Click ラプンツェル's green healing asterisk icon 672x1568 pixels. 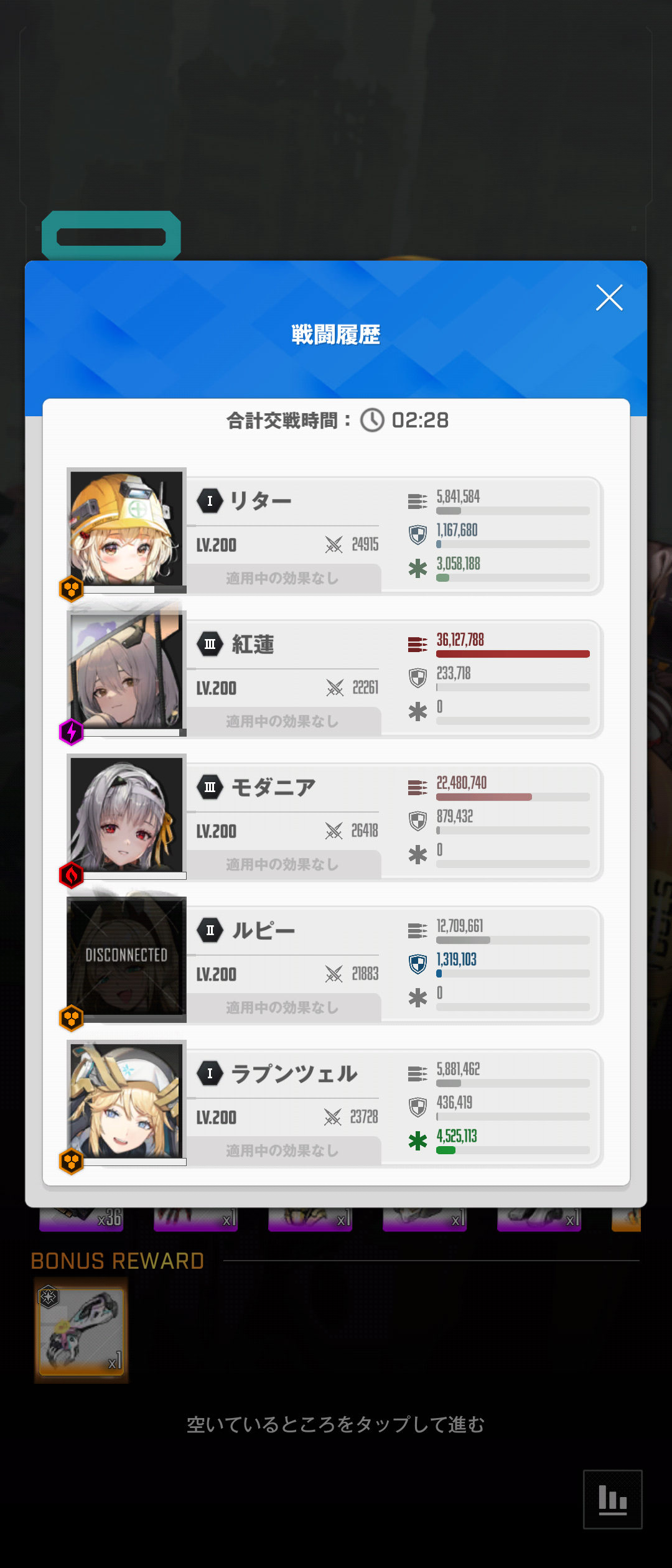point(418,1141)
